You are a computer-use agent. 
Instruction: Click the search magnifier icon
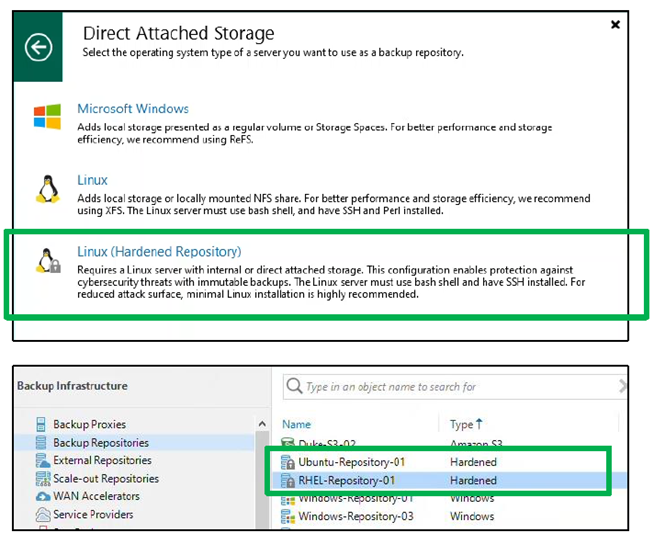pos(294,386)
